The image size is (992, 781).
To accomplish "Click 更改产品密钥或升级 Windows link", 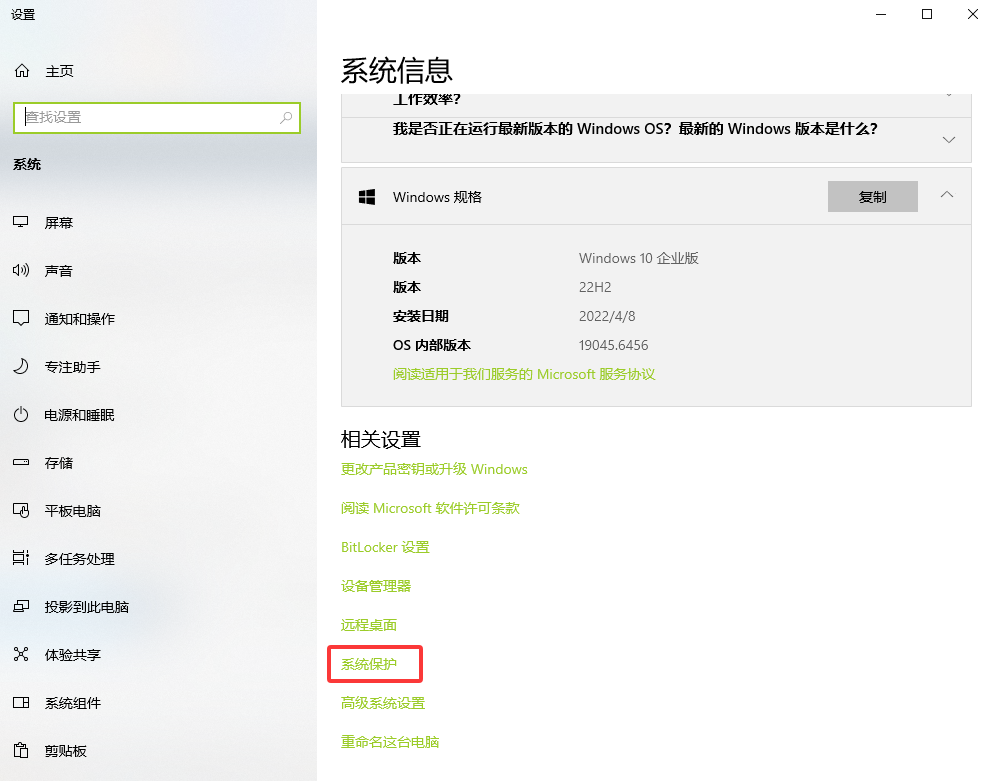I will [x=434, y=469].
